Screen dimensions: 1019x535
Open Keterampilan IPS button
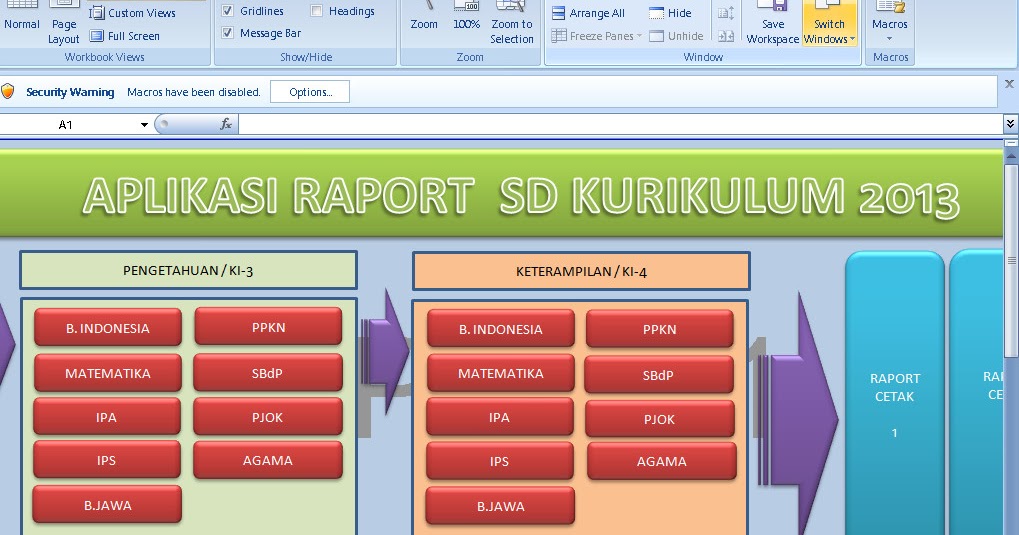click(x=500, y=461)
